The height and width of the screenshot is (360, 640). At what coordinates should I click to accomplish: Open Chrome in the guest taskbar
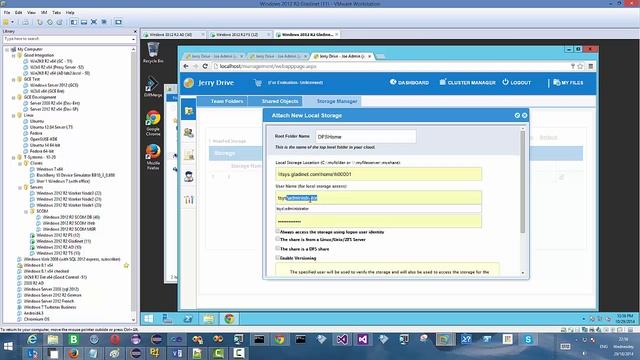point(229,319)
